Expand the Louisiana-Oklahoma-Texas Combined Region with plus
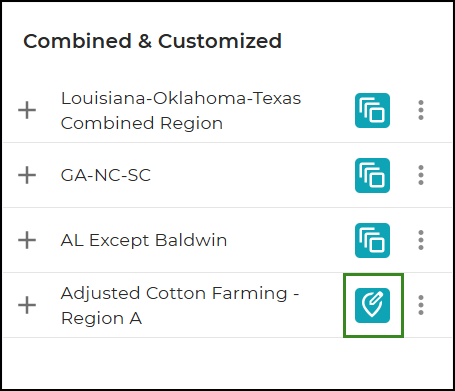Viewport: 455px width, 391px height. [x=27, y=110]
